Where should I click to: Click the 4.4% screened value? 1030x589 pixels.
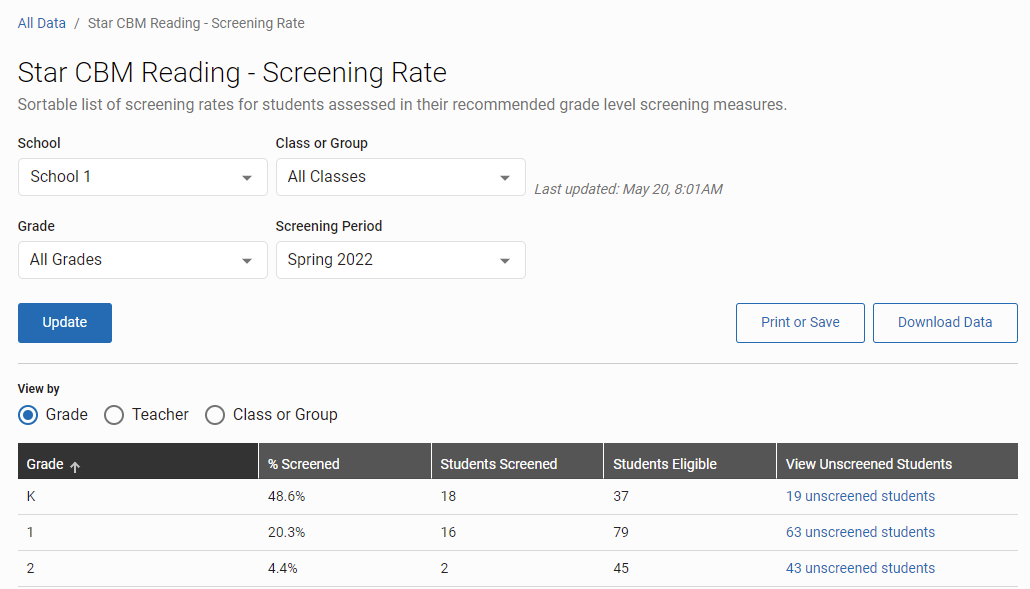pyautogui.click(x=282, y=568)
